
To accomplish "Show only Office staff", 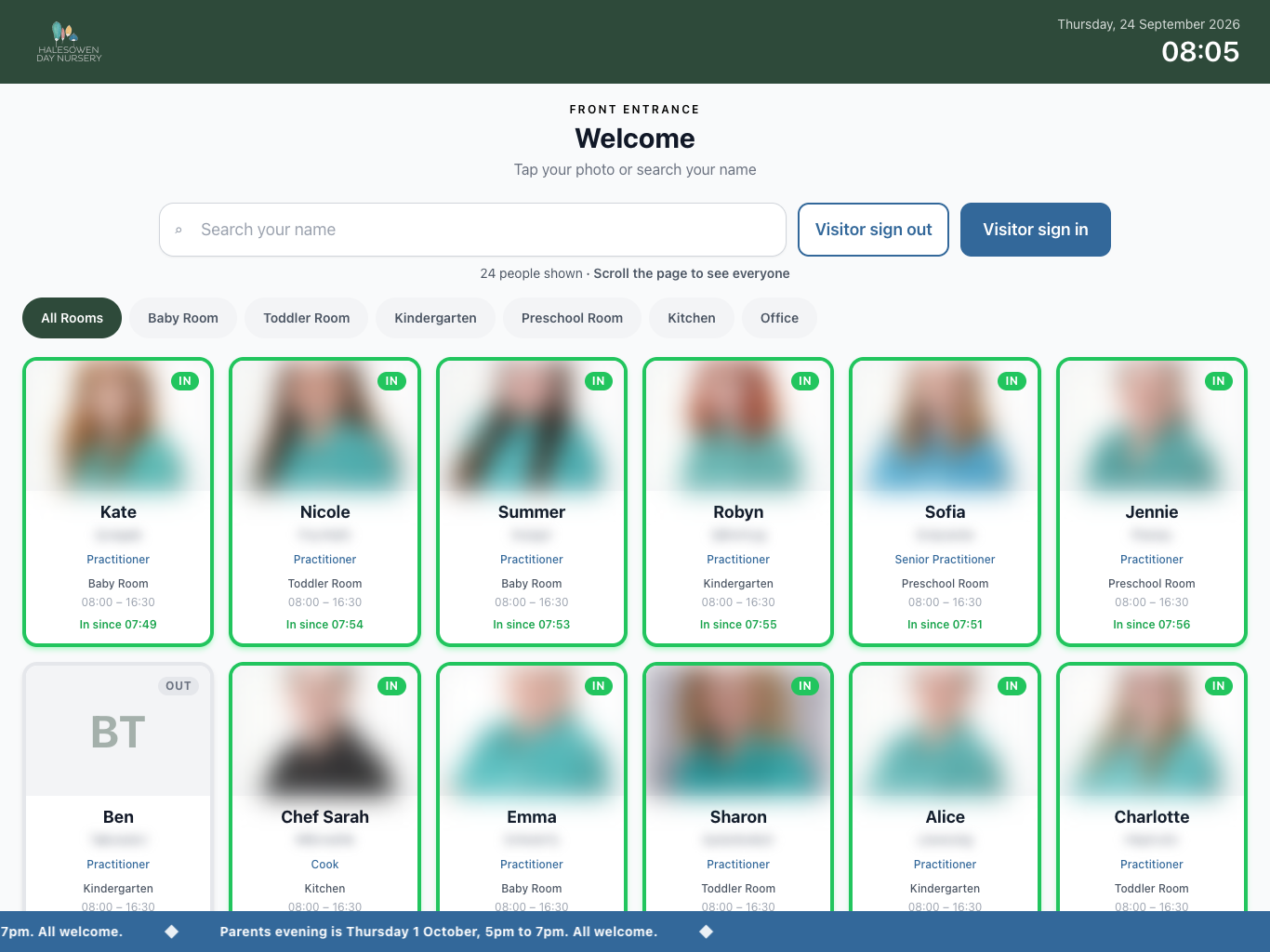I will (779, 318).
